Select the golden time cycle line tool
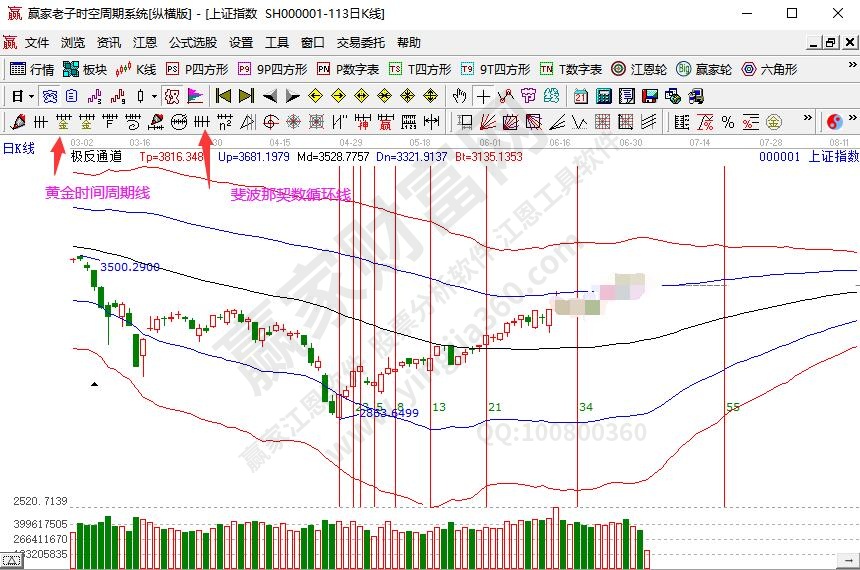 63,122
